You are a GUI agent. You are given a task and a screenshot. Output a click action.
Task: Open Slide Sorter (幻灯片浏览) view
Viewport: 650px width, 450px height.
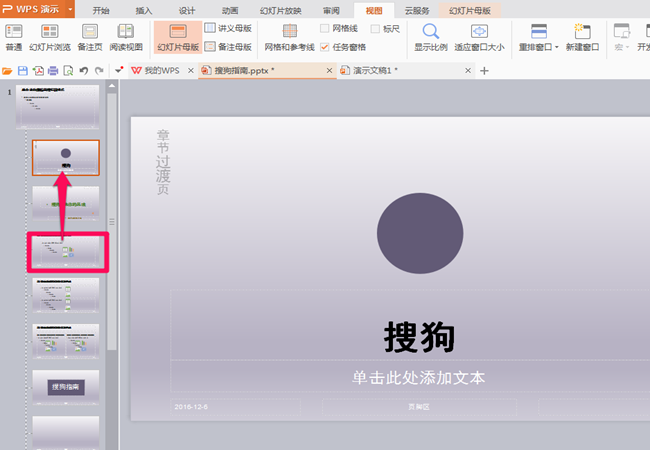50,37
